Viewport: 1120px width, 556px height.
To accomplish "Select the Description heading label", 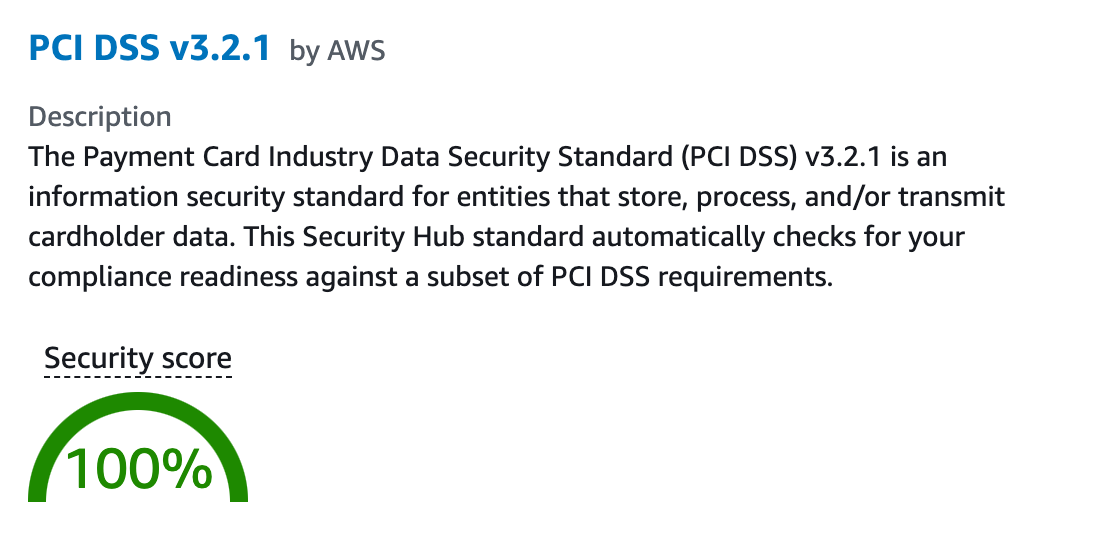I will (x=100, y=117).
